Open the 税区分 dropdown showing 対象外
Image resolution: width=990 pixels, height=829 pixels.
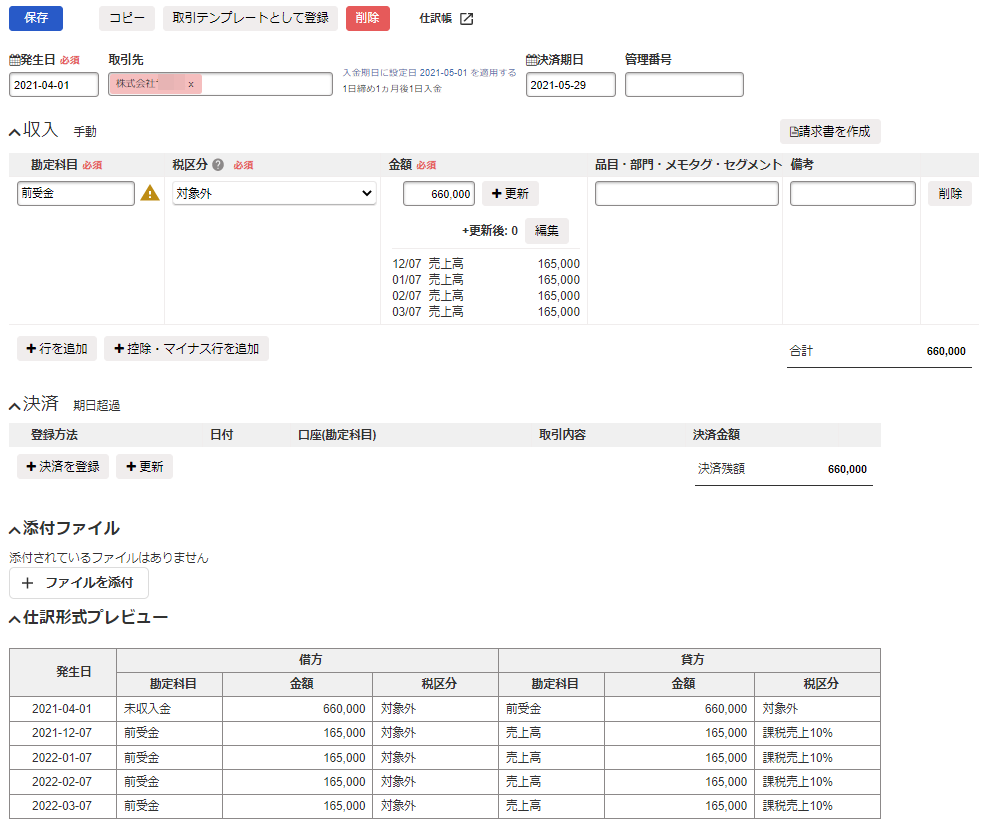274,193
